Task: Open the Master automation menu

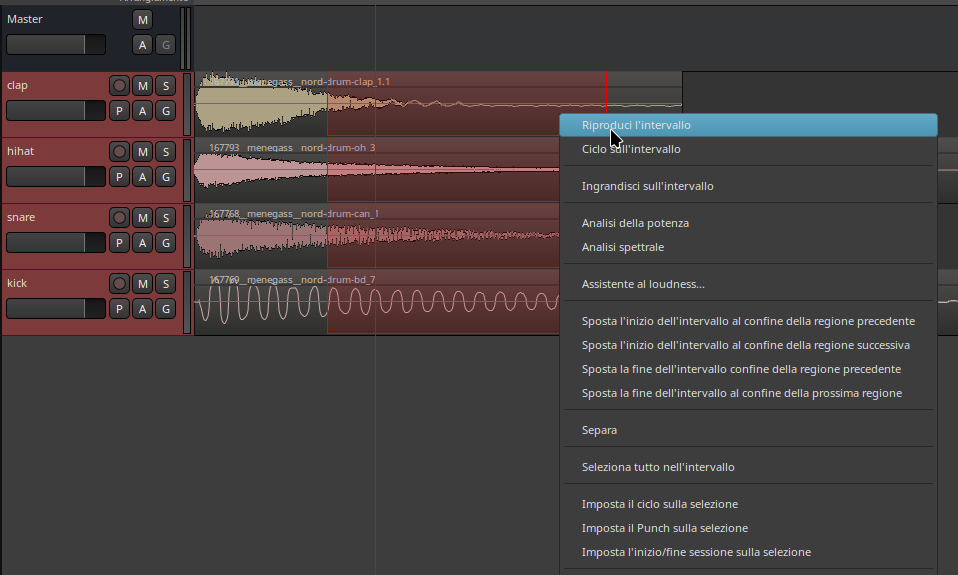Action: (x=142, y=44)
